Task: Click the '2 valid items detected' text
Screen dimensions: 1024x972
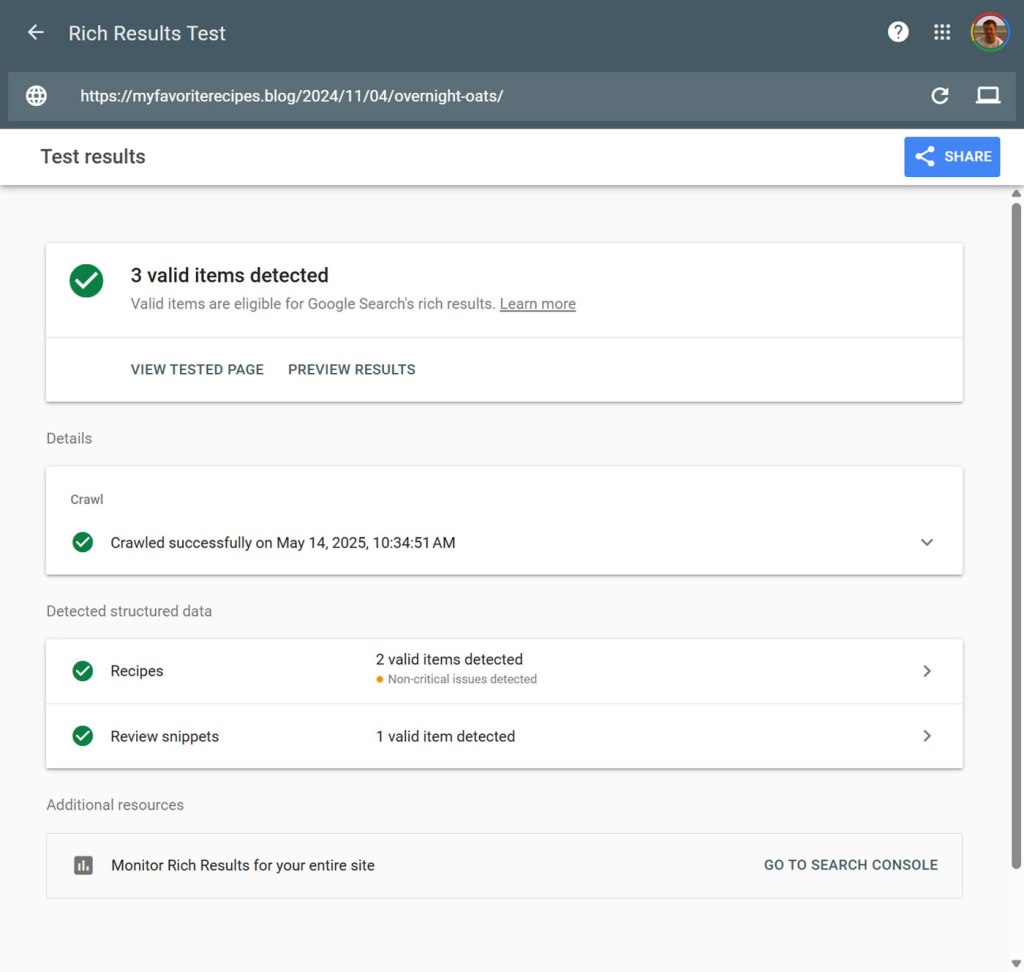Action: pyautogui.click(x=449, y=659)
